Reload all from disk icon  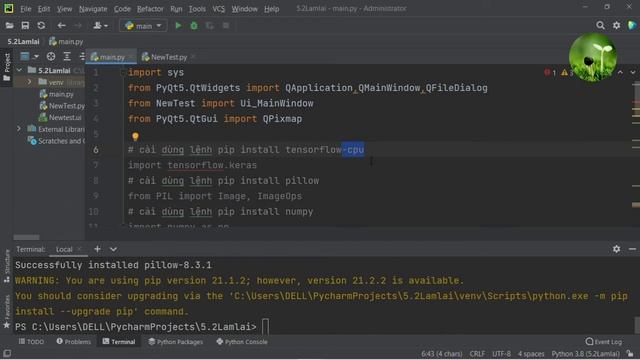tap(41, 25)
